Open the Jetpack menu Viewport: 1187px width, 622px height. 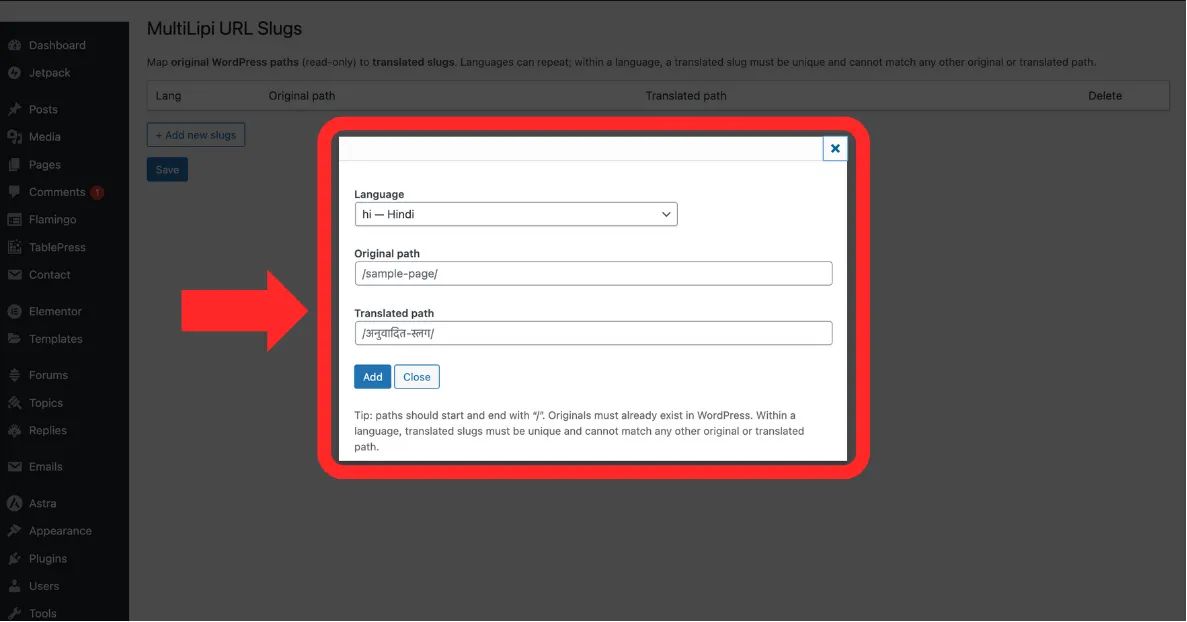[x=47, y=72]
